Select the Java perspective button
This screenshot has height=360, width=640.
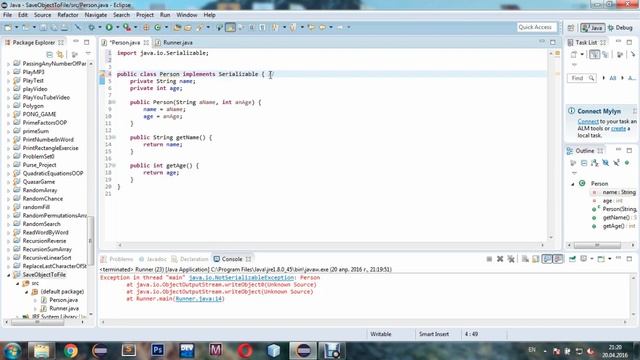593,28
